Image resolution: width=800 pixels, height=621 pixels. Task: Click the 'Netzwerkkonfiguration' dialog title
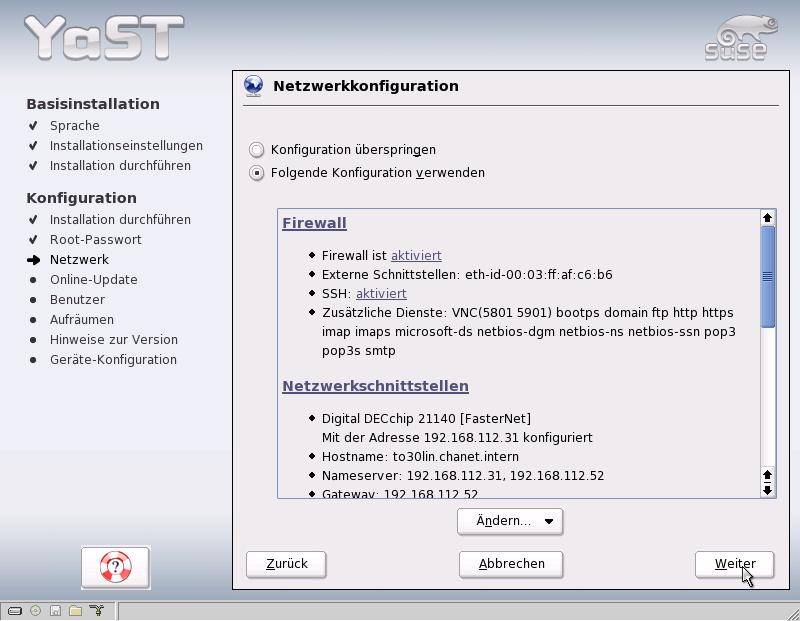pyautogui.click(x=366, y=86)
